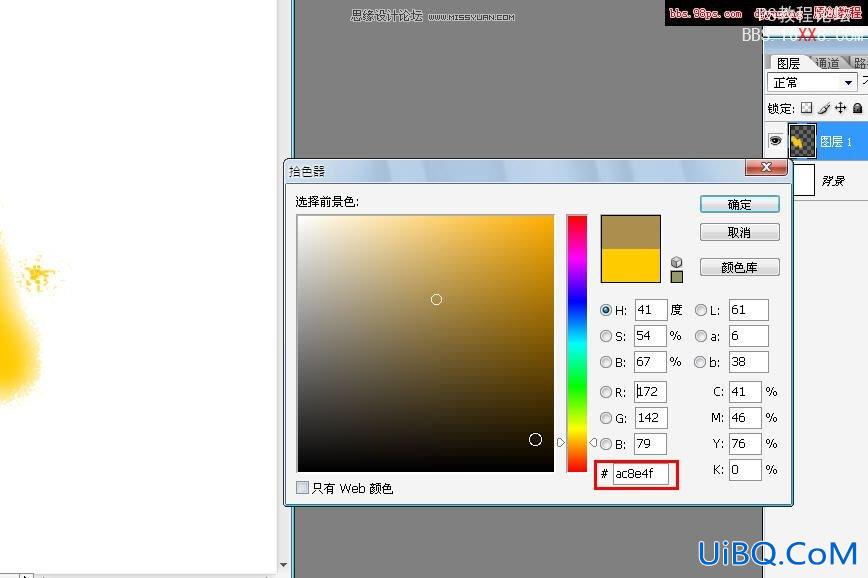This screenshot has height=578, width=868.
Task: Click the brightness field showing 67
Action: 650,362
